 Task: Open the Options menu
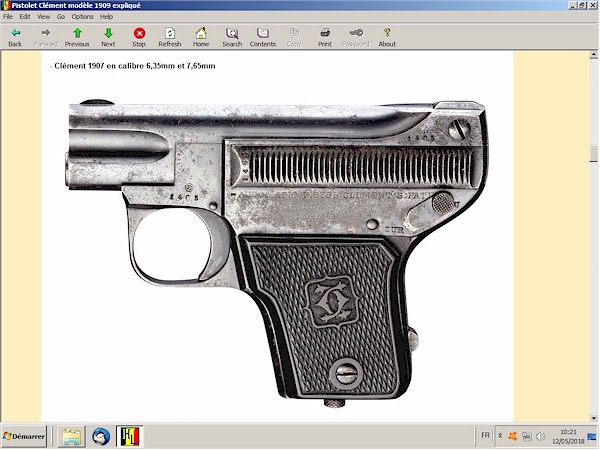coord(82,16)
